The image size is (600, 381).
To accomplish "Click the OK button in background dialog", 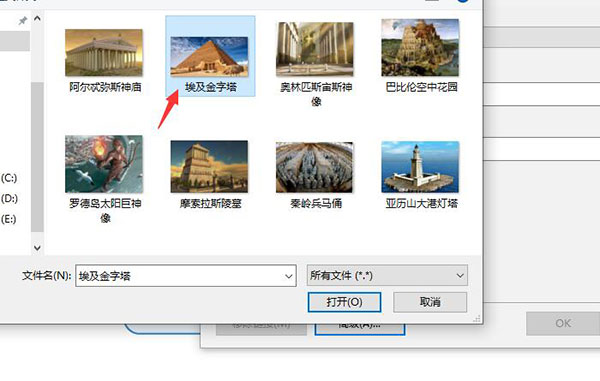I will click(563, 324).
